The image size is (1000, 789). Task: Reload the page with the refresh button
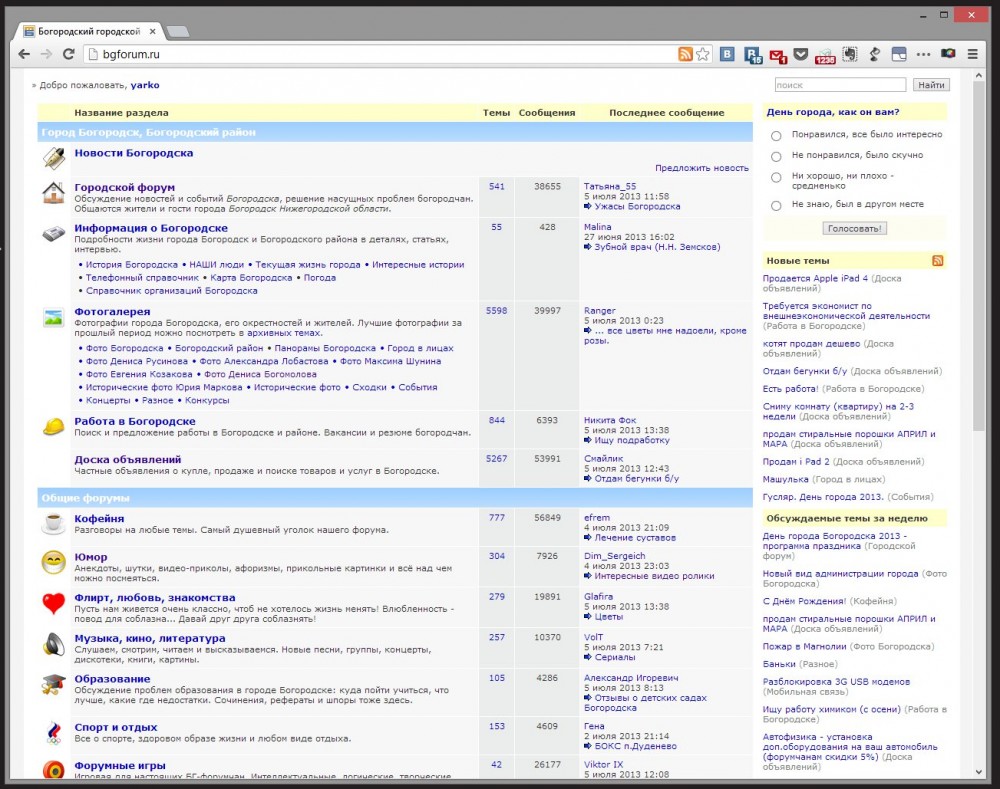pos(68,54)
